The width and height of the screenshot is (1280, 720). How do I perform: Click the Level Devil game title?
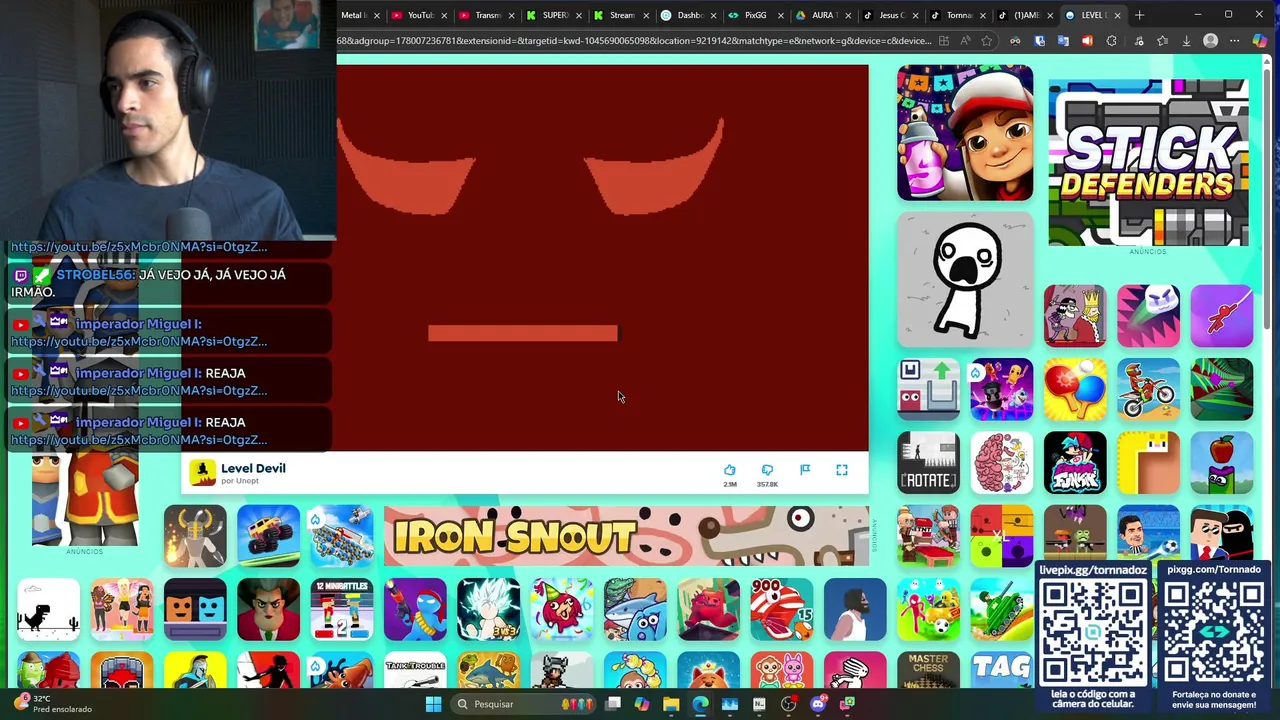tap(253, 468)
